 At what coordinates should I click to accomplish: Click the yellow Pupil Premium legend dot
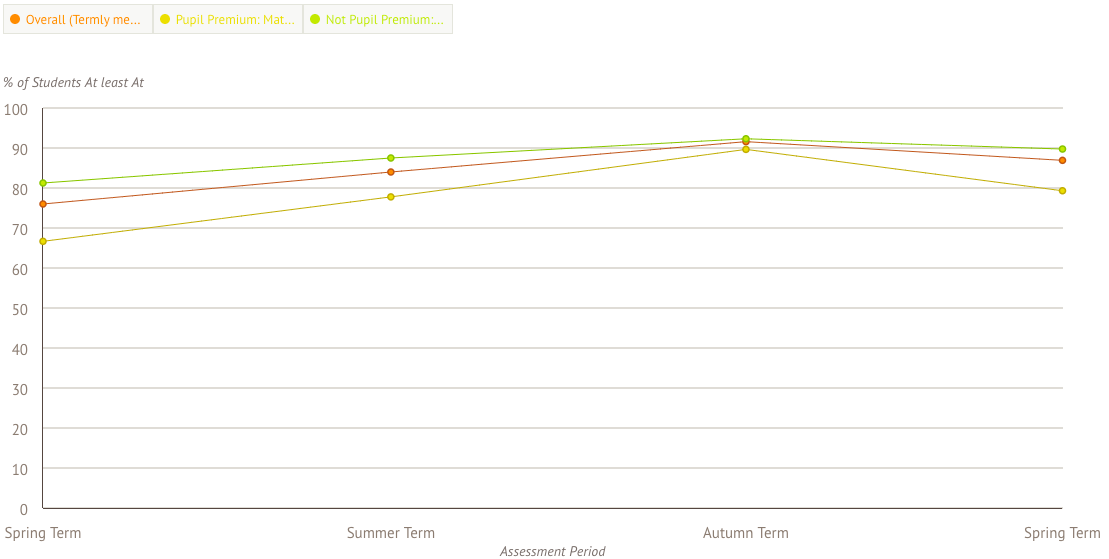point(165,19)
